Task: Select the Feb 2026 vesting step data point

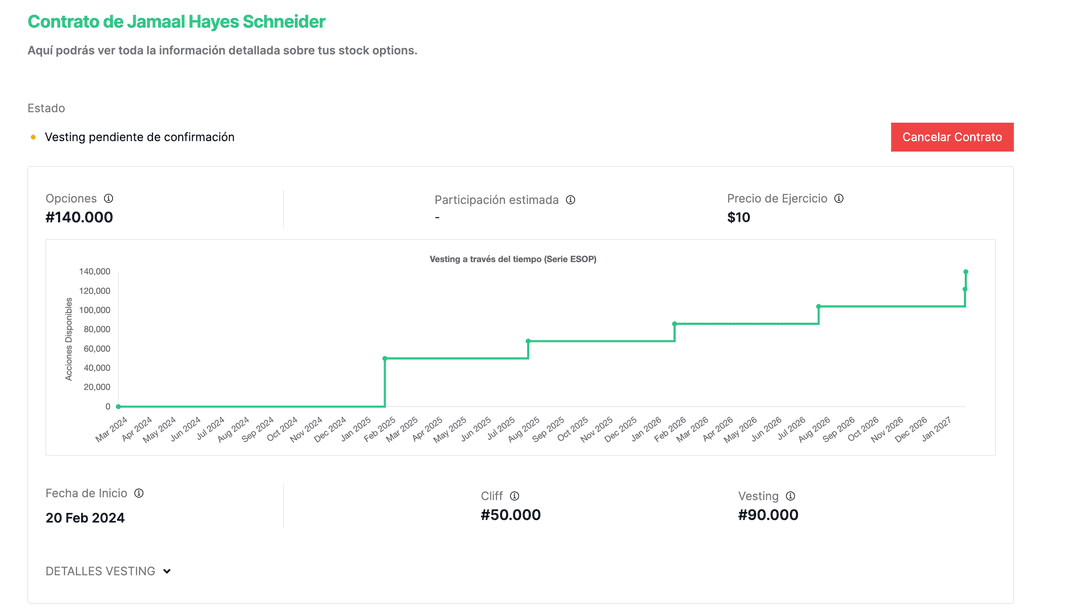Action: 675,324
